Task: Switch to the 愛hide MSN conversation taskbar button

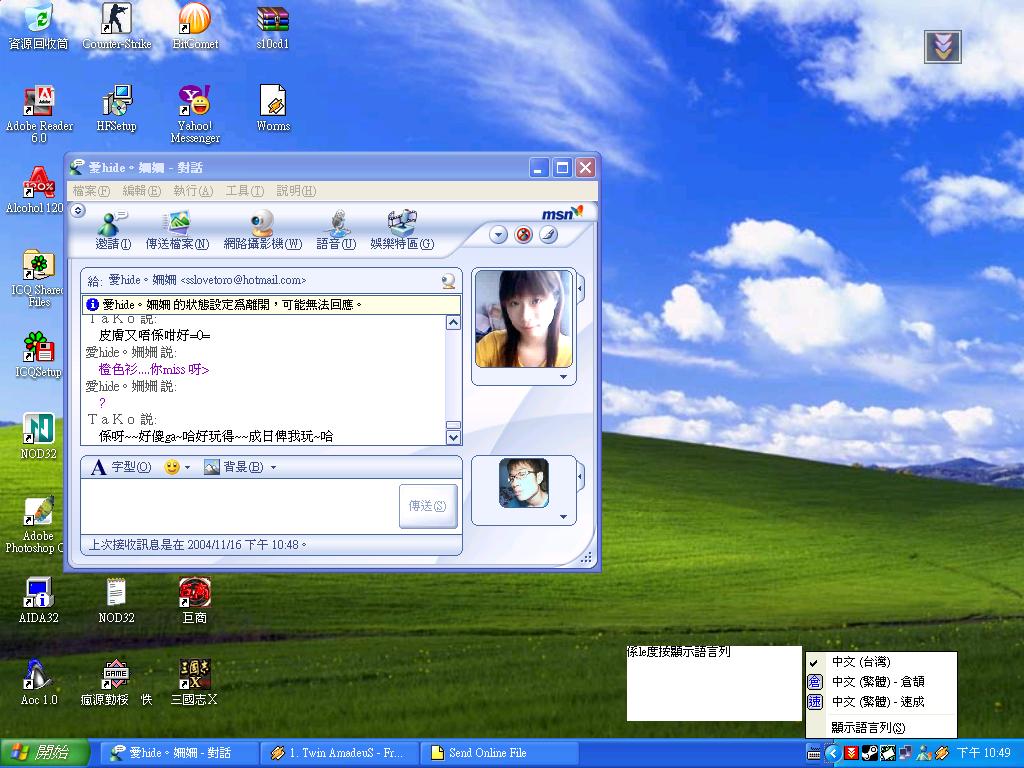Action: pyautogui.click(x=179, y=753)
